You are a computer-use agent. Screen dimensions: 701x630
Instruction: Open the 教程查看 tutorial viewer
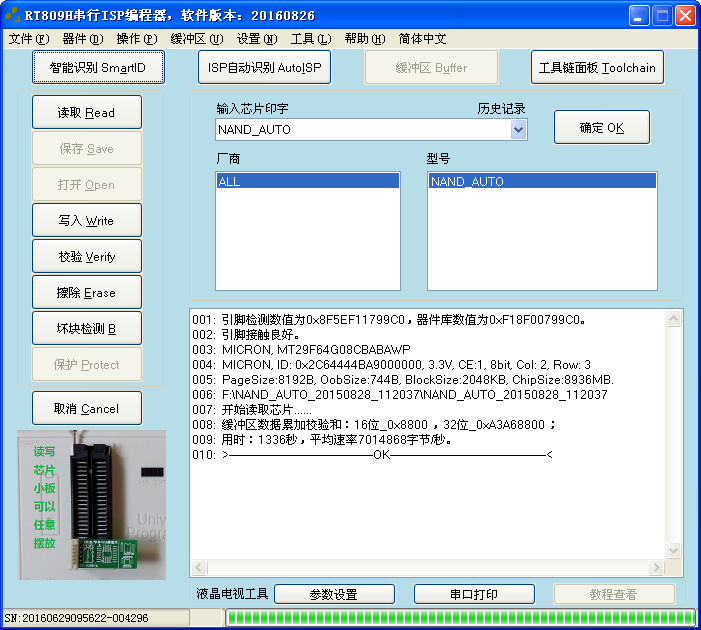[x=613, y=594]
